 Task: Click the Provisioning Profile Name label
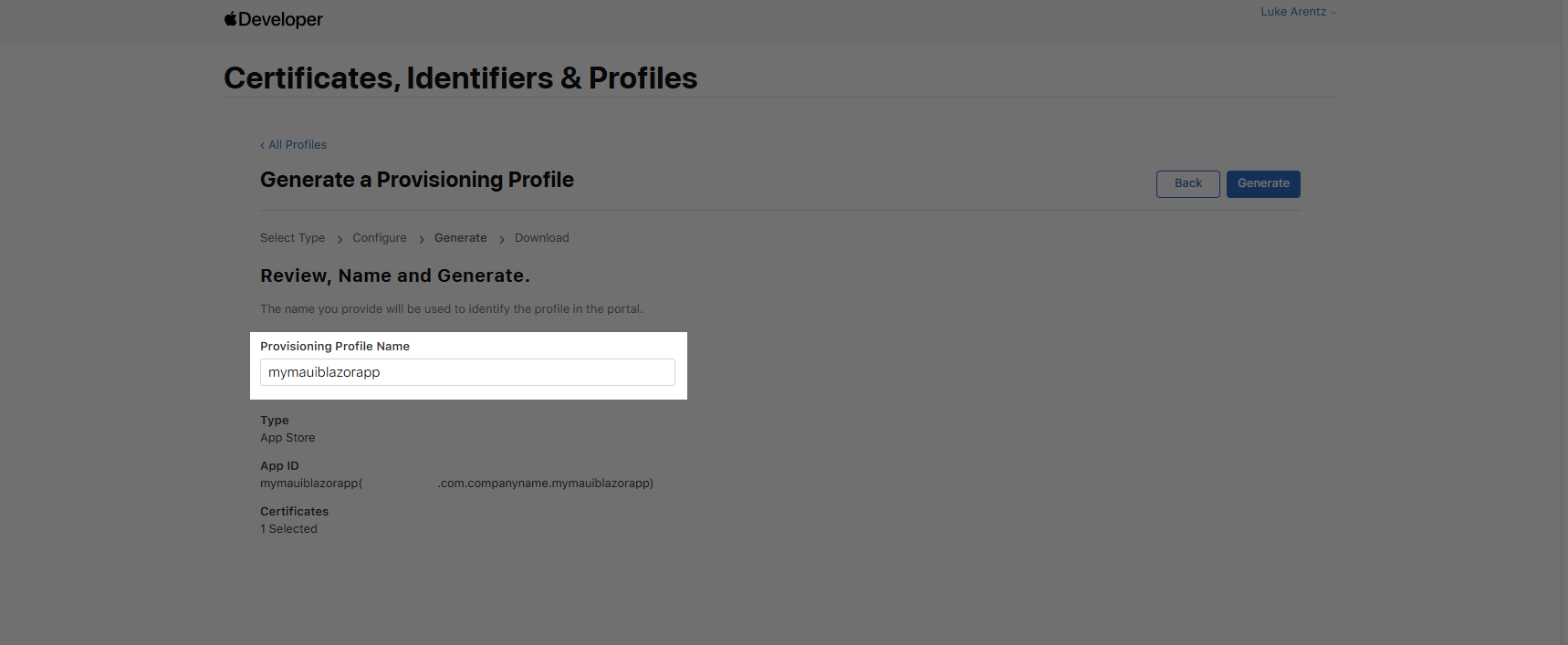click(335, 347)
